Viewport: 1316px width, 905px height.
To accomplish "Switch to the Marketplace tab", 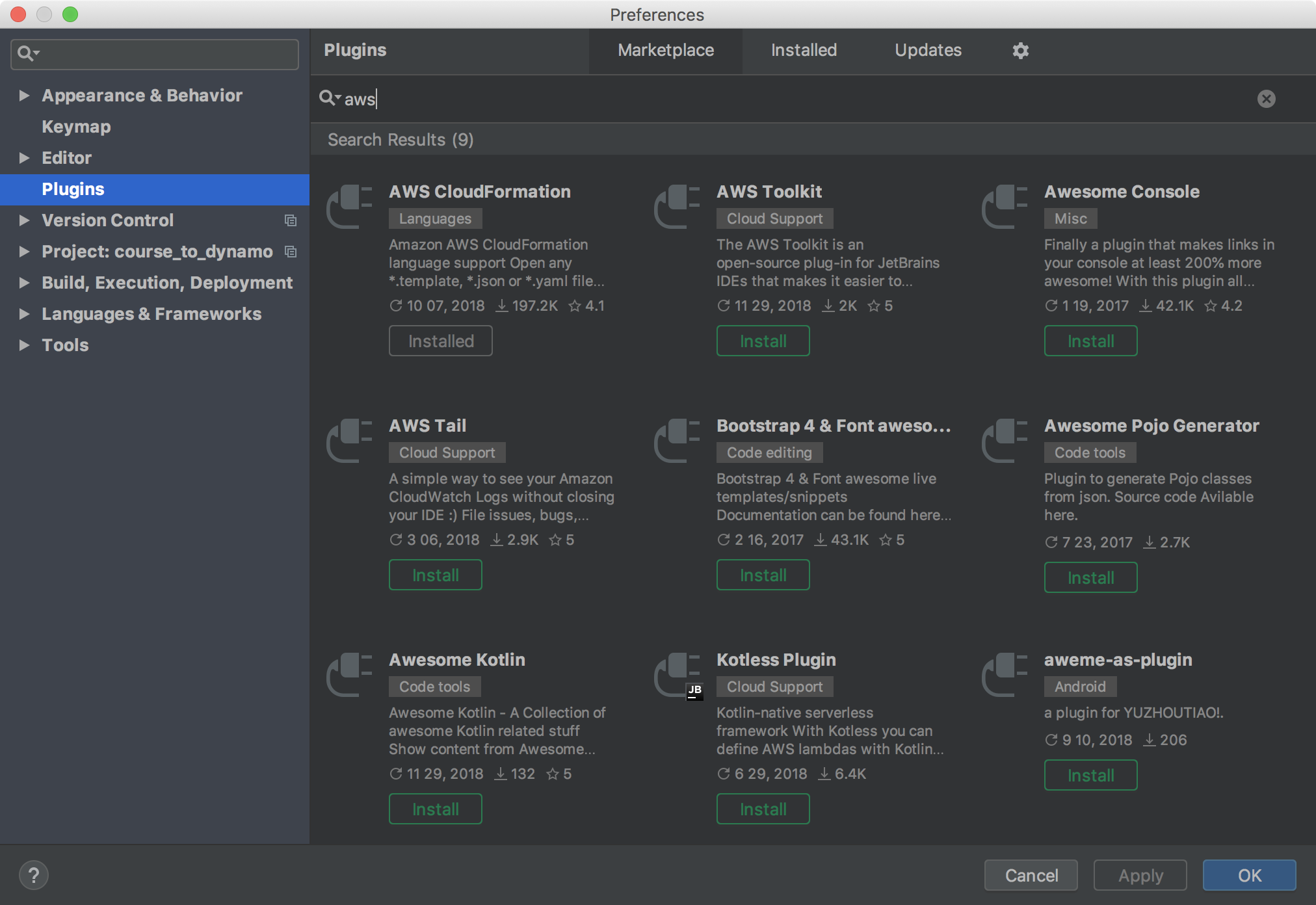I will point(666,51).
